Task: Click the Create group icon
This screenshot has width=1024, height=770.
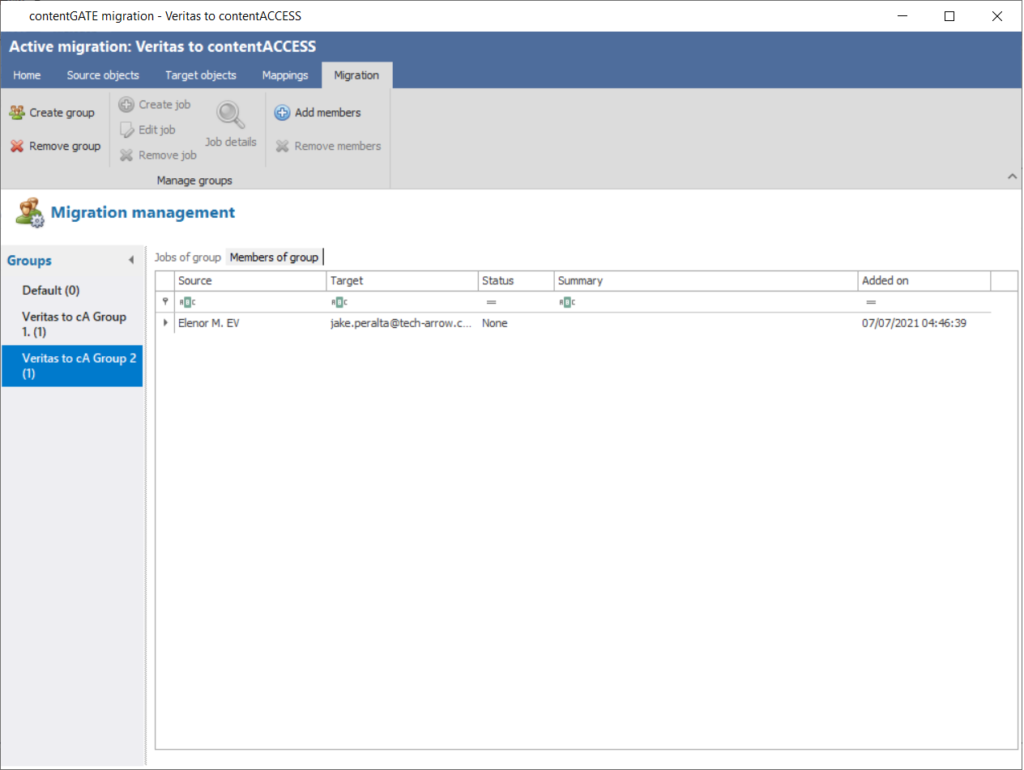Action: click(x=17, y=113)
